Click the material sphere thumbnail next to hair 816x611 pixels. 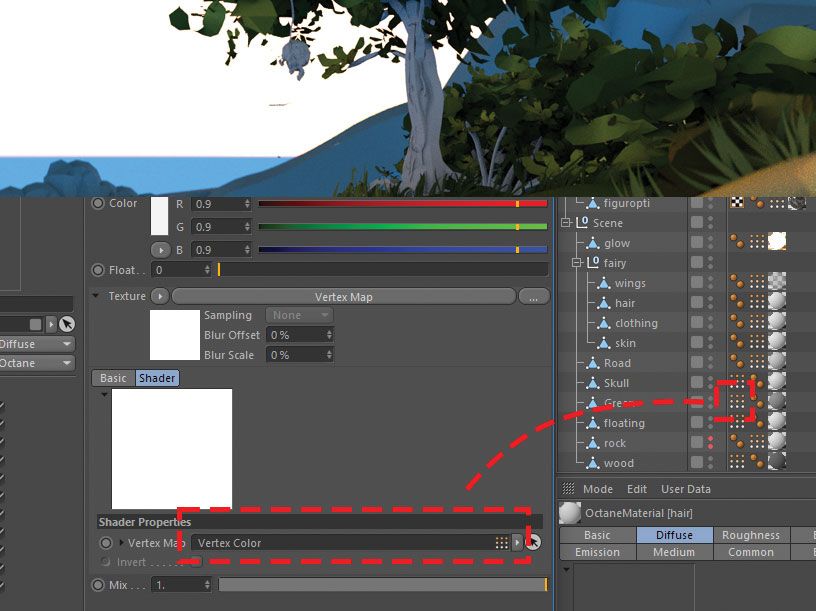(x=779, y=302)
